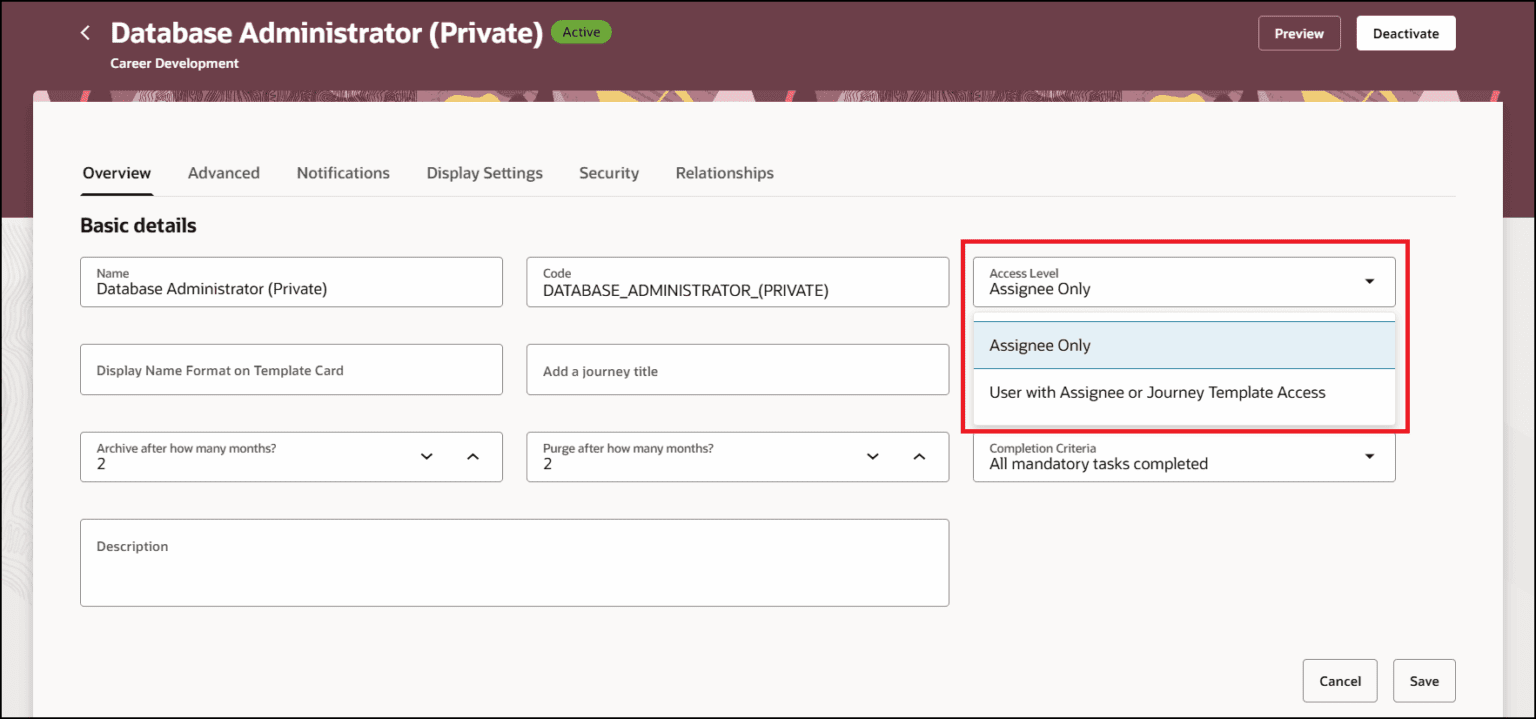The width and height of the screenshot is (1536, 719).
Task: Open the Completion Criteria dropdown
Action: [1369, 456]
